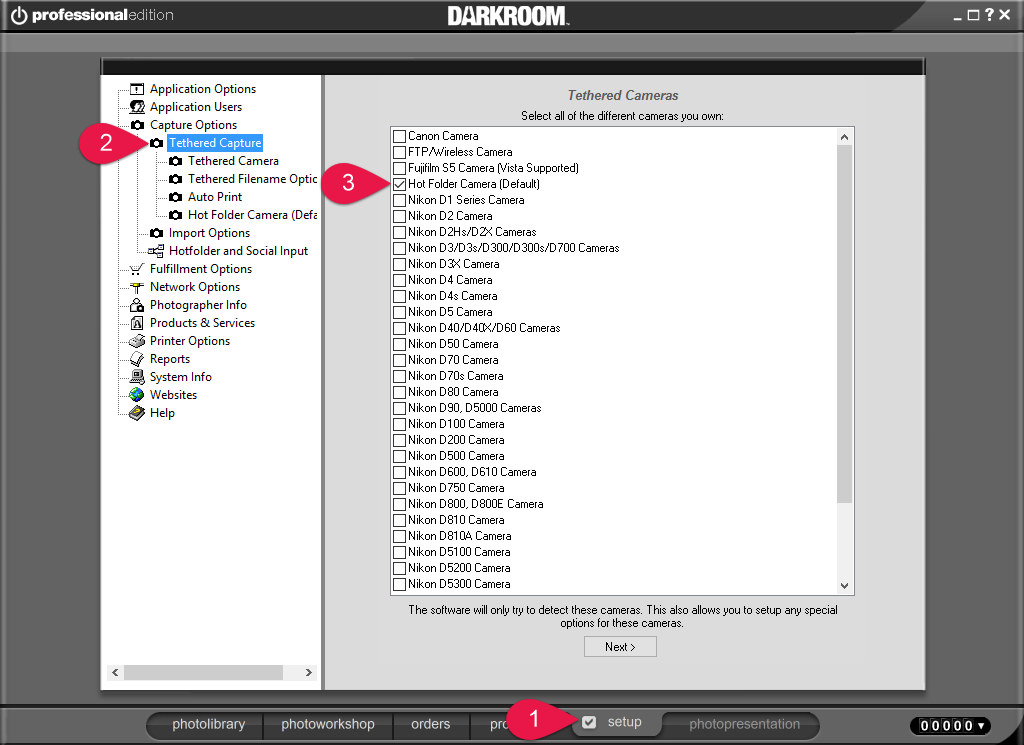Click the Nikon D5200 Camera label
This screenshot has width=1024, height=745.
tap(459, 568)
